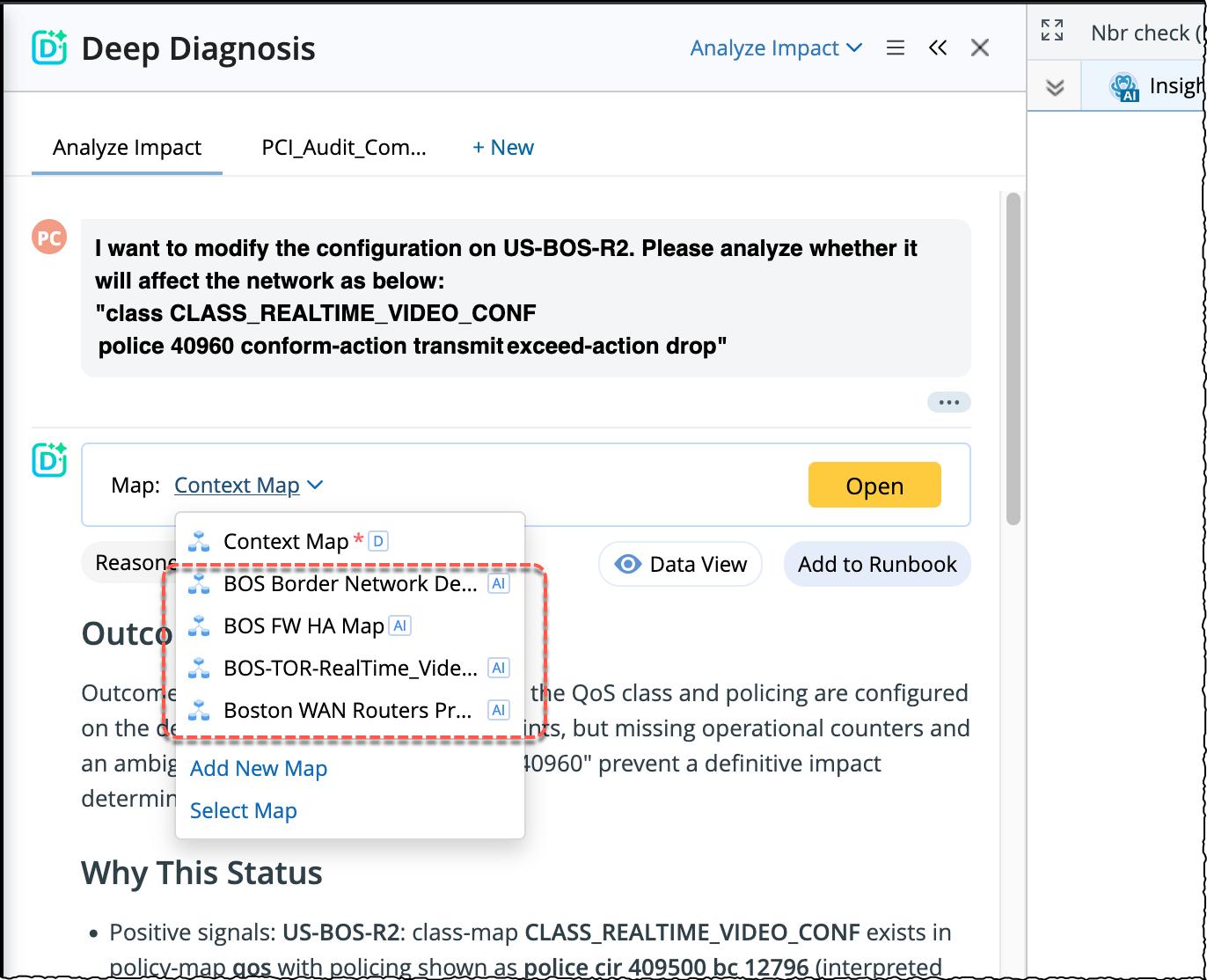Click the vertical scrollbar in chat panel

point(1013,359)
